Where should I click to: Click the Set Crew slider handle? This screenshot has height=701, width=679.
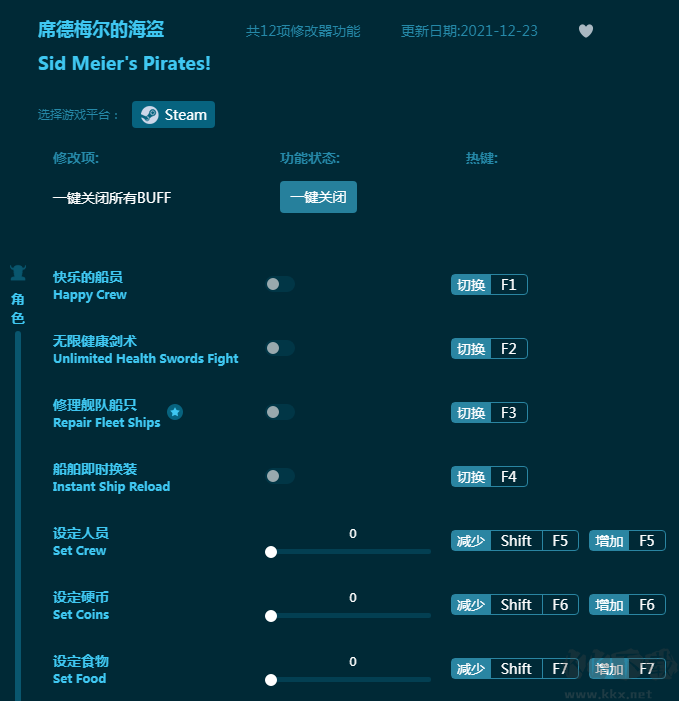[271, 552]
